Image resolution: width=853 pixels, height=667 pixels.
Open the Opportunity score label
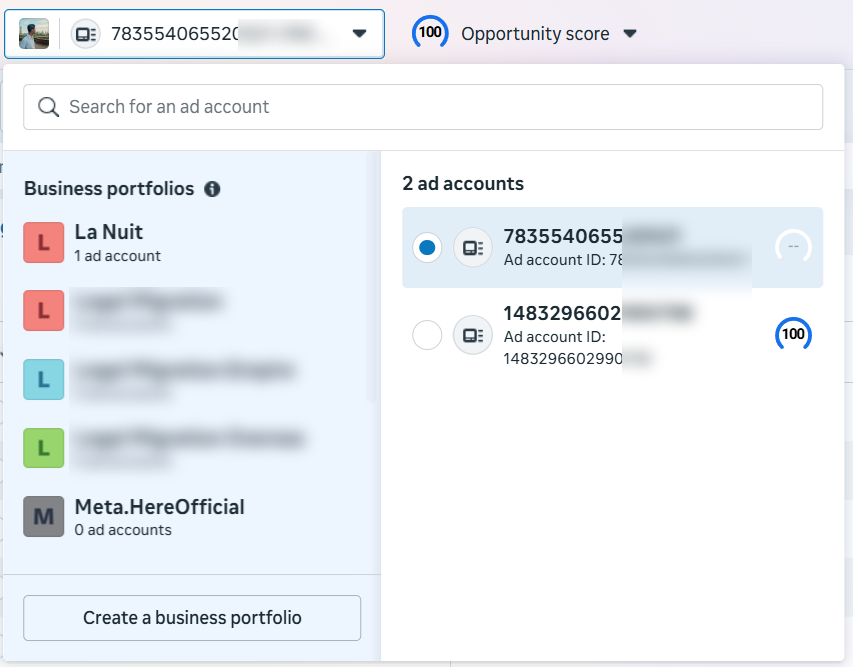tap(535, 34)
